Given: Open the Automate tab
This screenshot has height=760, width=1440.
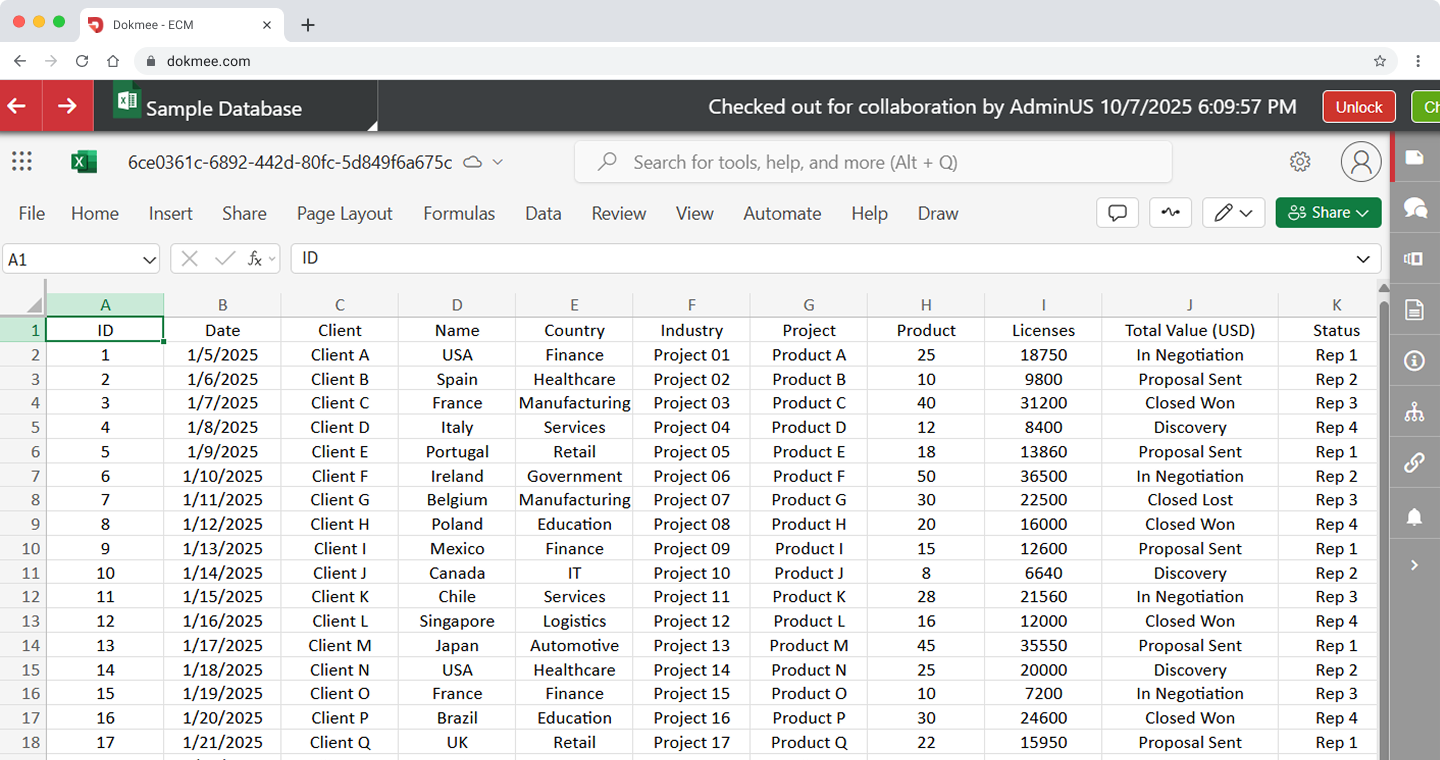Looking at the screenshot, I should point(782,213).
